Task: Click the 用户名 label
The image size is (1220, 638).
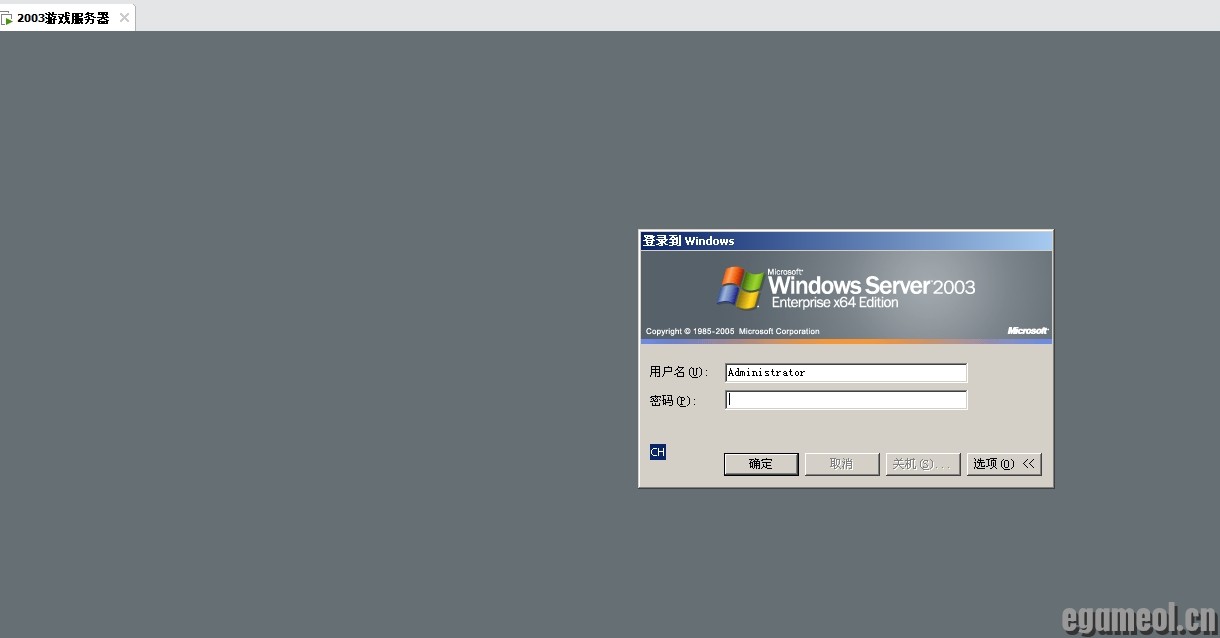Action: pyautogui.click(x=677, y=372)
